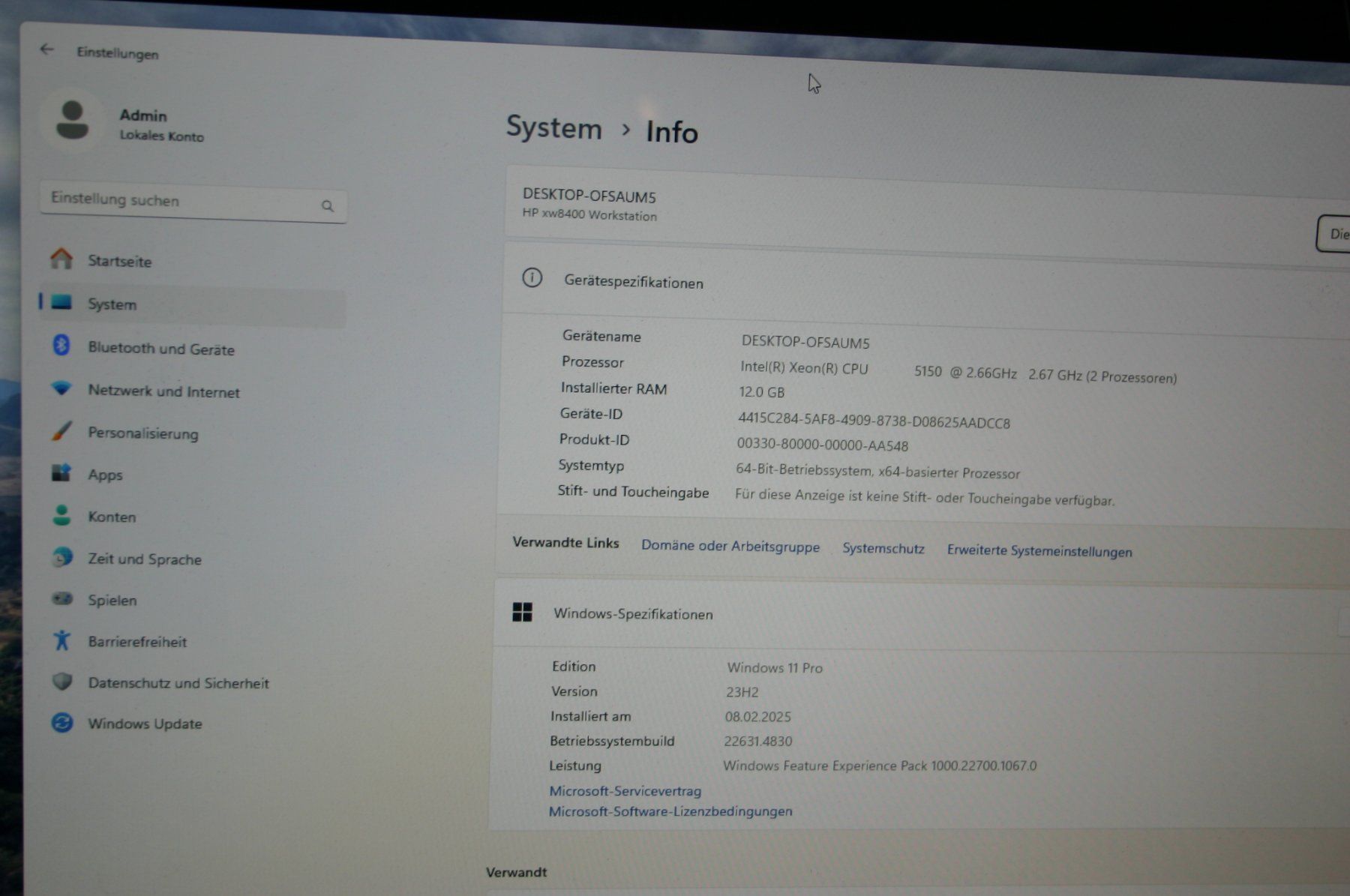The height and width of the screenshot is (896, 1350).
Task: Click the Installierter RAM 12.0 GB value
Action: [x=761, y=392]
